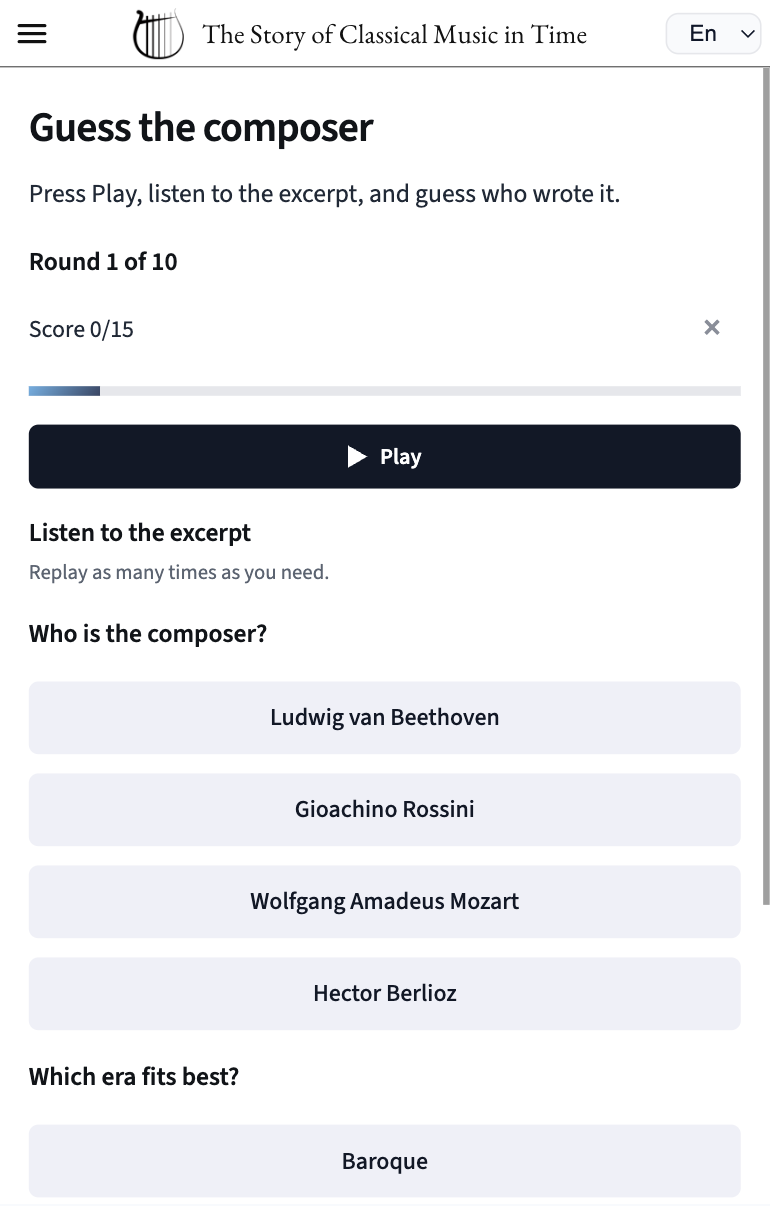This screenshot has width=770, height=1206.
Task: Guess Wolfgang Amadeus Mozart
Action: 384,901
